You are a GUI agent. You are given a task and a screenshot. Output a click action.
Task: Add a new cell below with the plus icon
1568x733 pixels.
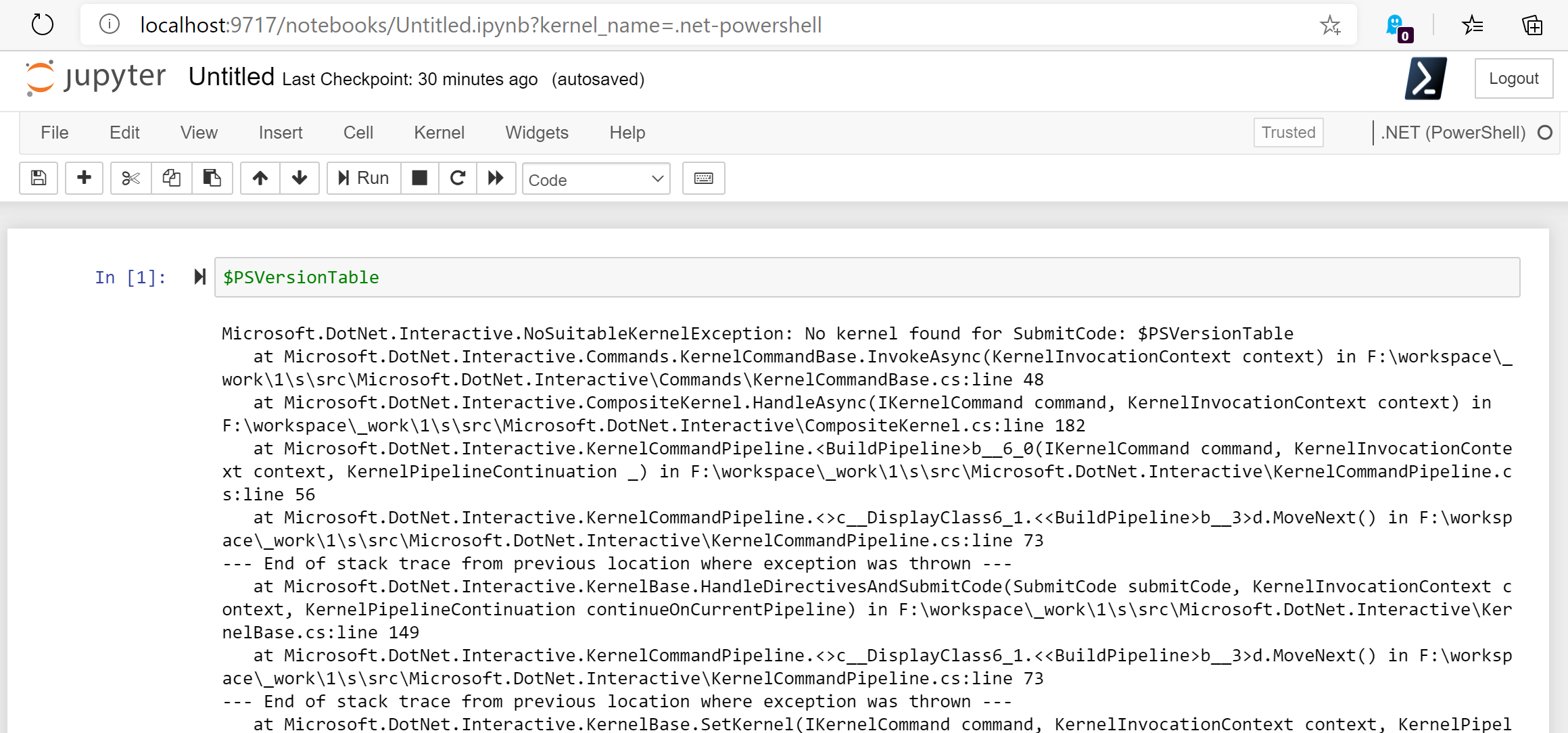(84, 178)
